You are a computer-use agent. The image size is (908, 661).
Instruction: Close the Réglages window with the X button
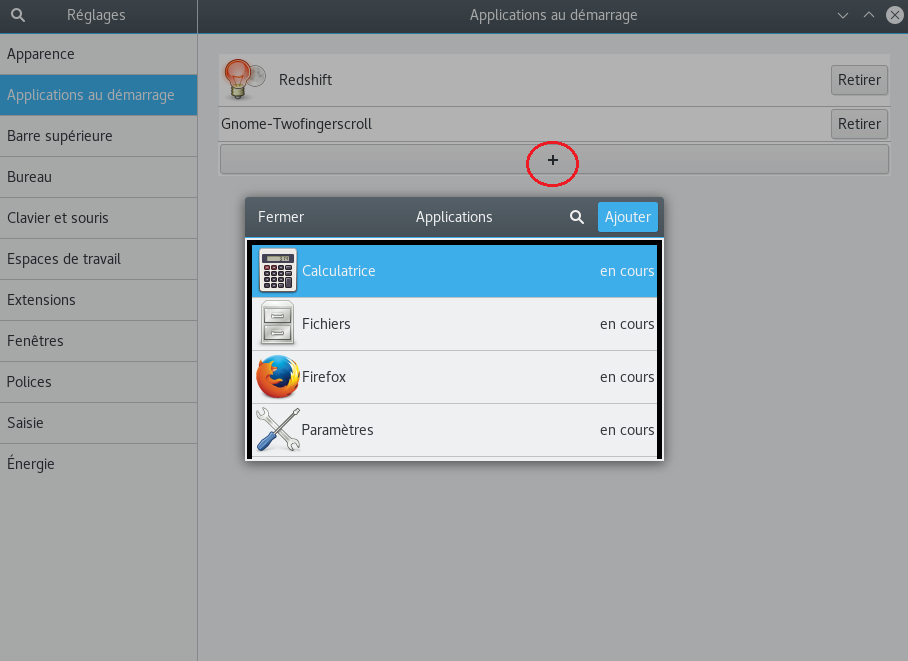click(895, 15)
